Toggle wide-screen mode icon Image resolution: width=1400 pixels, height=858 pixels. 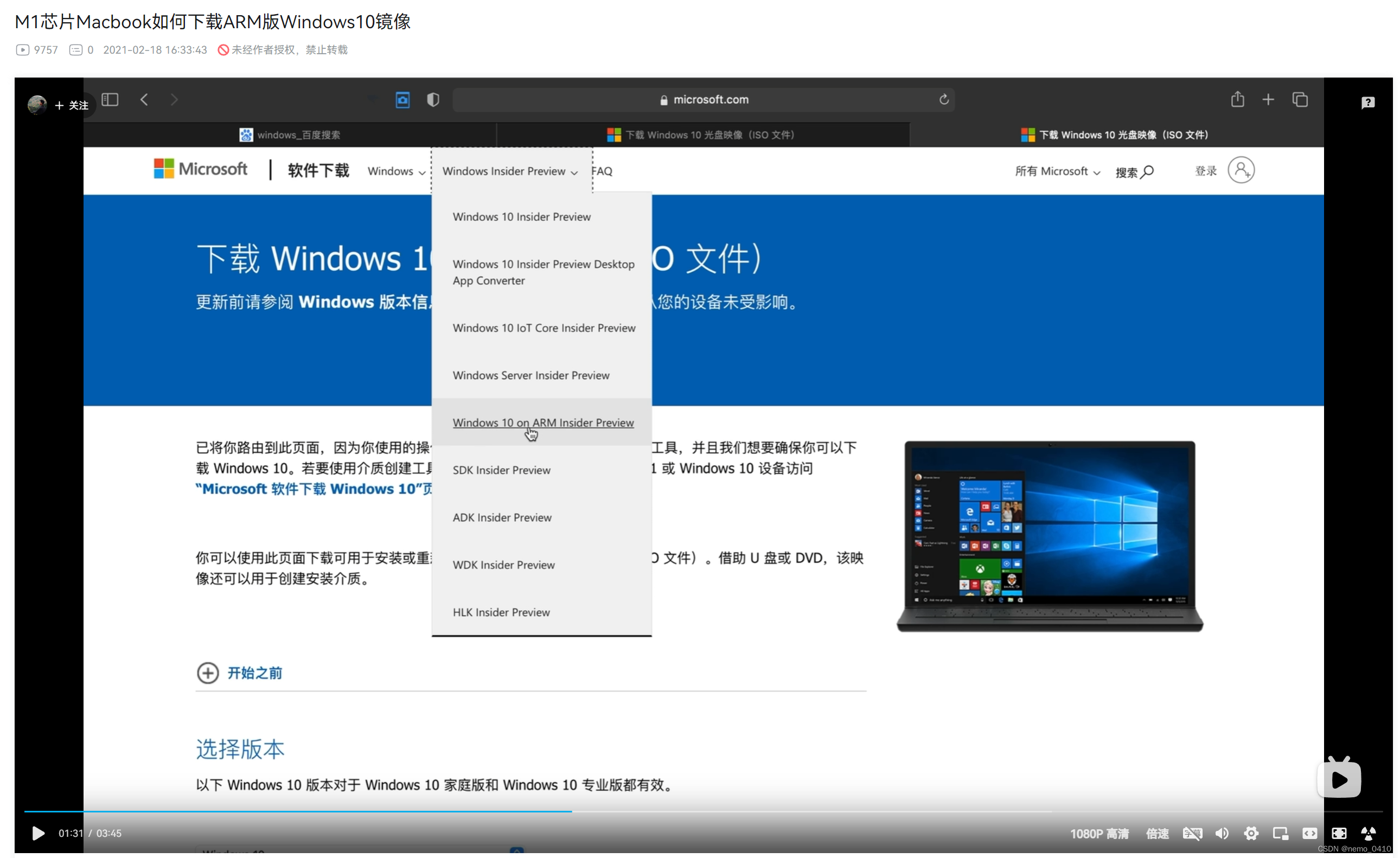point(1309,833)
